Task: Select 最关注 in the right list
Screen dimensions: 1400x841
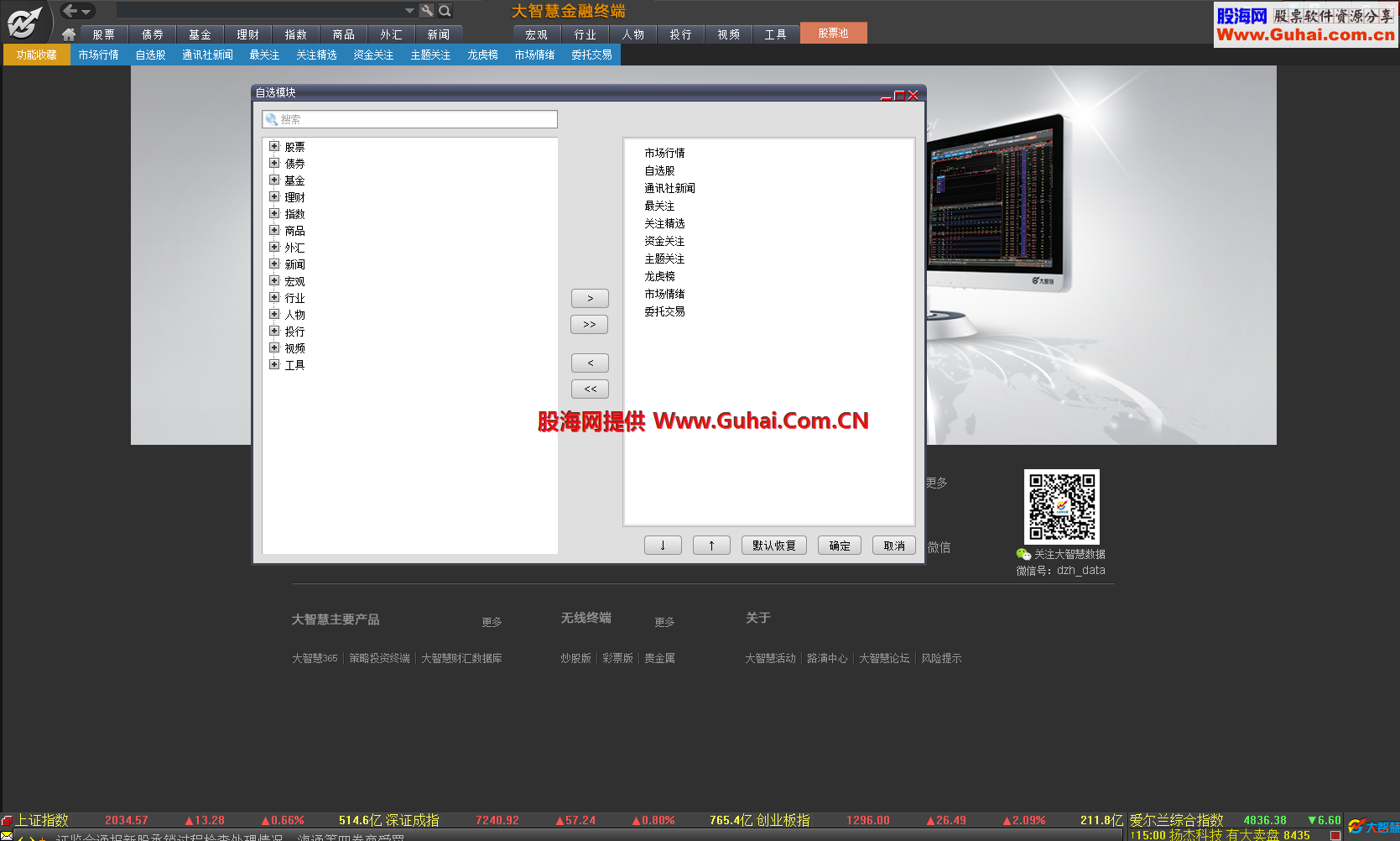Action: pyautogui.click(x=659, y=206)
